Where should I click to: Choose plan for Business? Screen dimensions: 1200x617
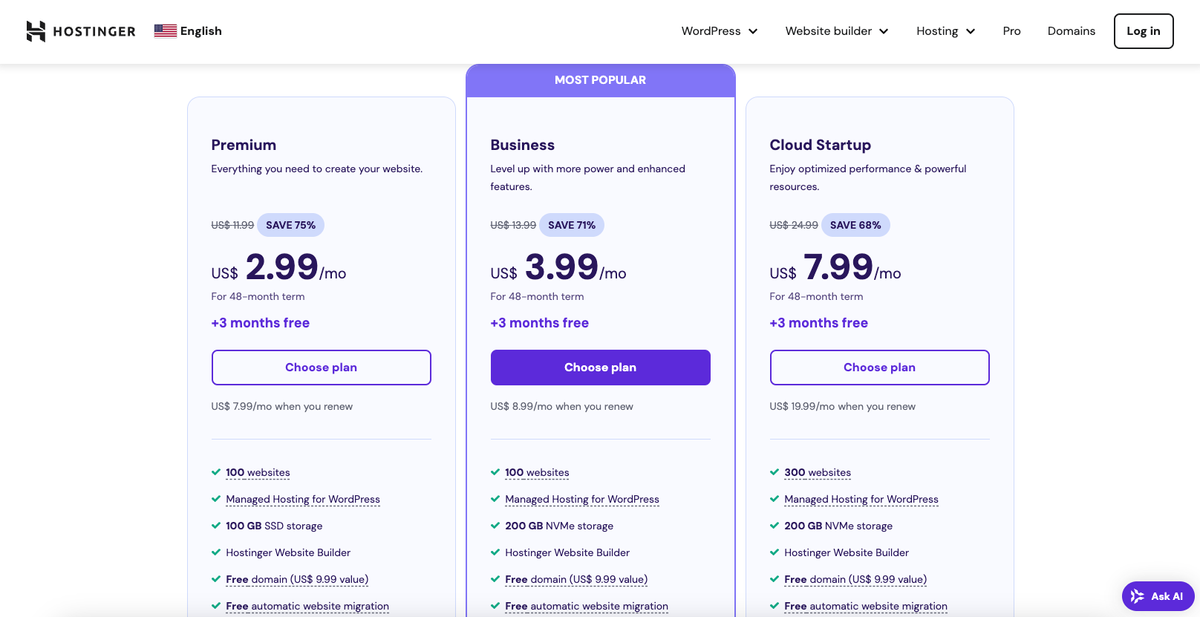(x=600, y=367)
